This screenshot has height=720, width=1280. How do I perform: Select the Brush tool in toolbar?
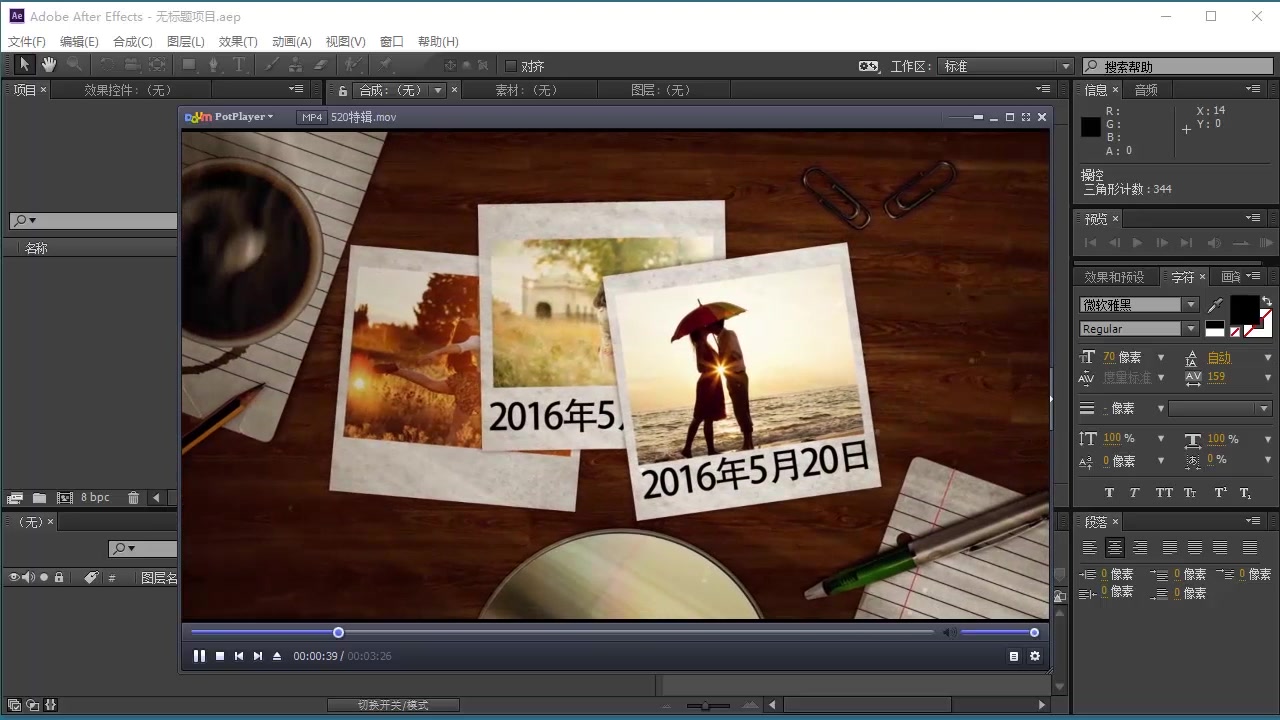(271, 65)
